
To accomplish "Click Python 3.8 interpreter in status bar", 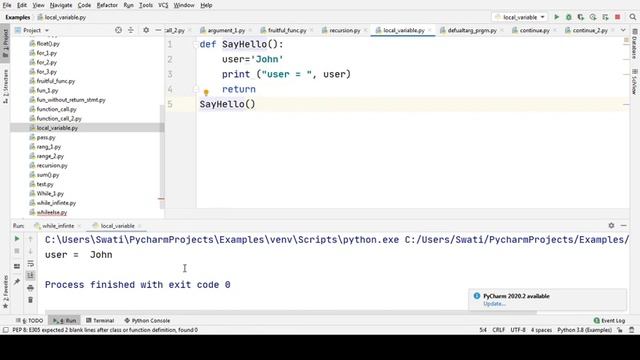I will (x=584, y=330).
